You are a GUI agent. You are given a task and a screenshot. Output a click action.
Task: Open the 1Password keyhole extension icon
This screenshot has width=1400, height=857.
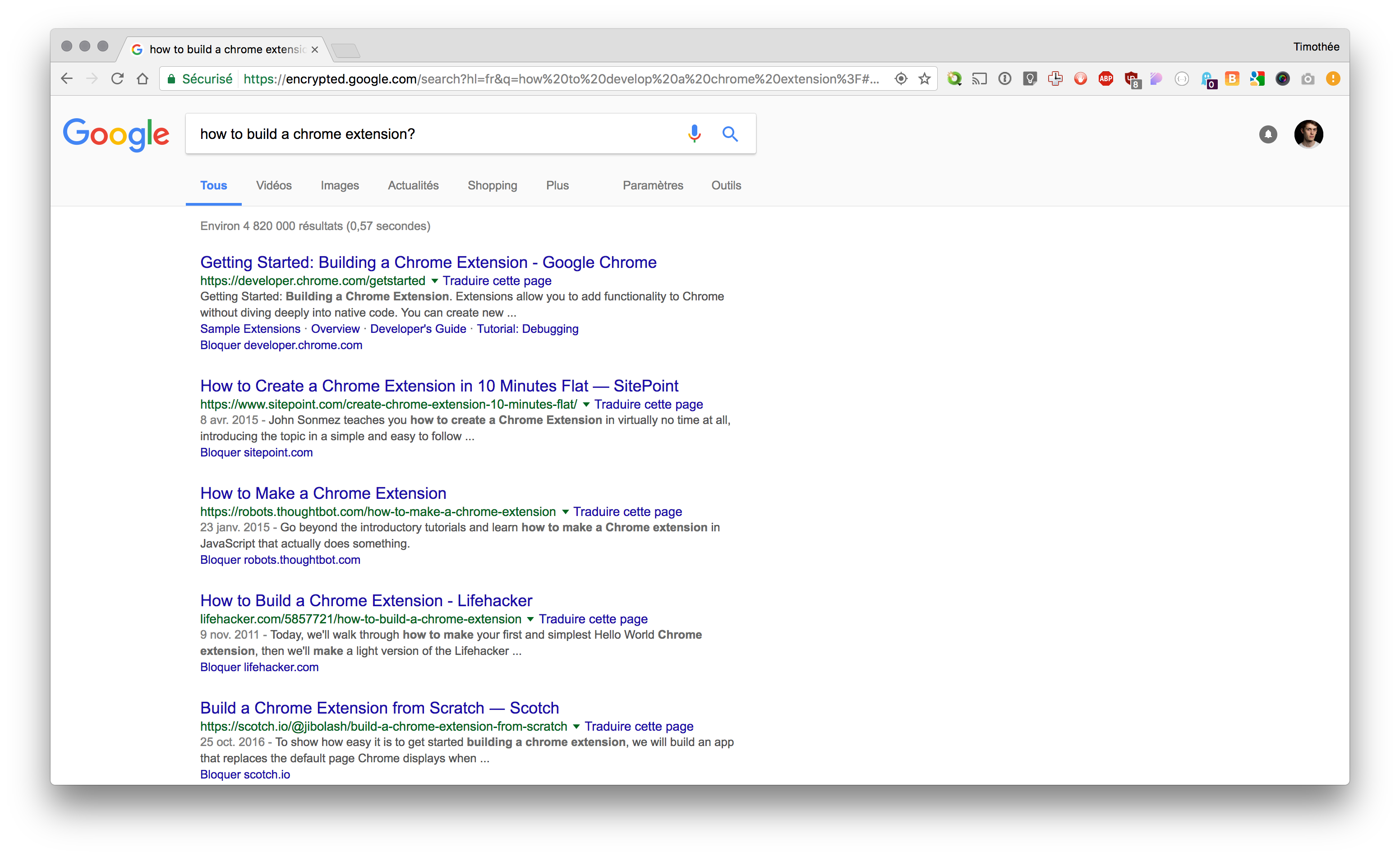tap(1004, 78)
